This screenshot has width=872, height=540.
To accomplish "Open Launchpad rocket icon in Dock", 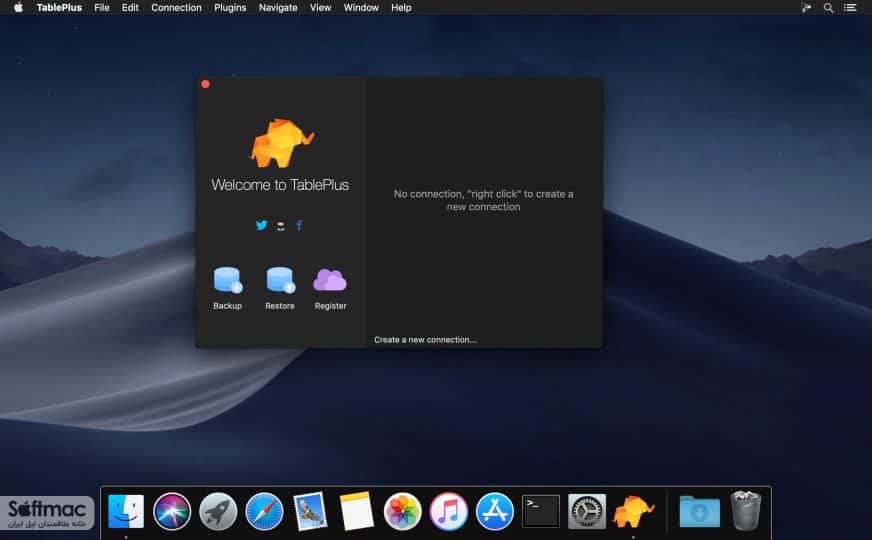I will (x=218, y=511).
